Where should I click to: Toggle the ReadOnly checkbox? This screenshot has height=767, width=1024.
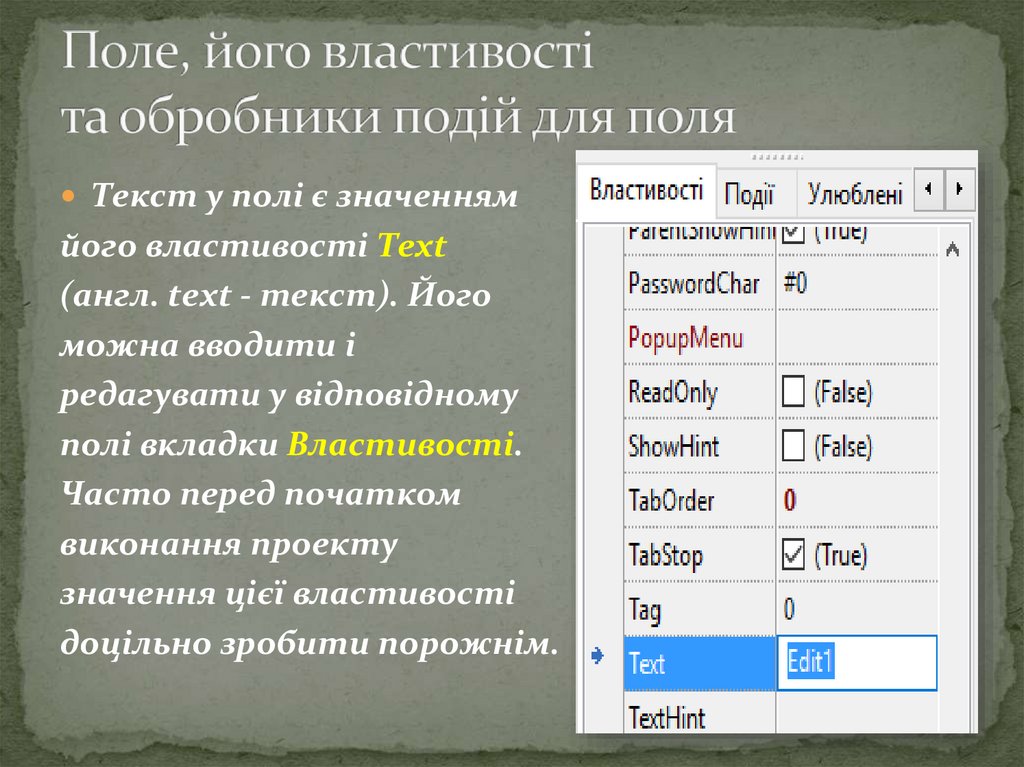(793, 392)
